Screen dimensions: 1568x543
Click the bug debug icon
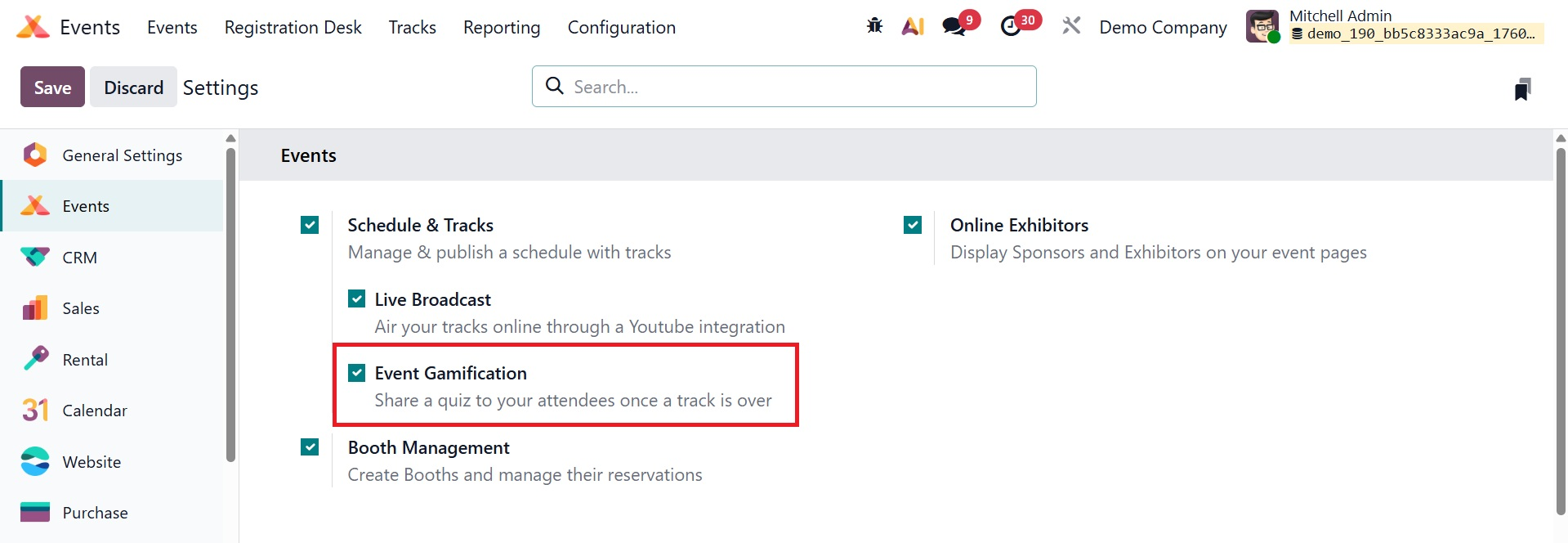point(874,26)
